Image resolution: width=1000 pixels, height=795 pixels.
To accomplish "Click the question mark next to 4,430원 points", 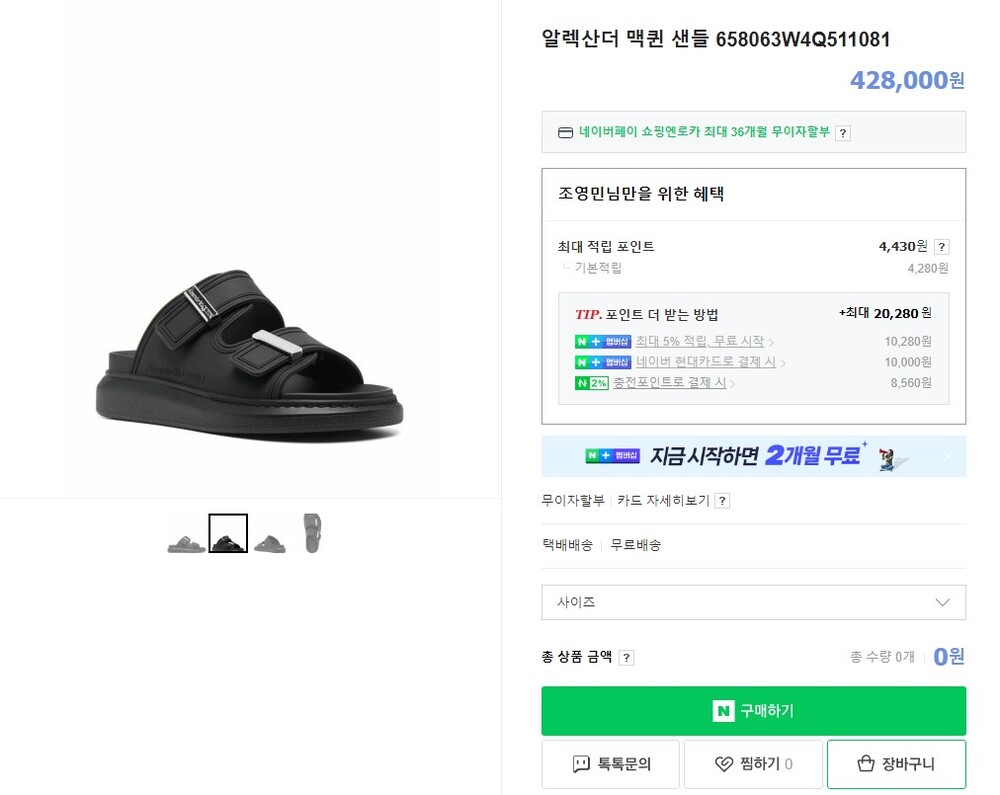I will (x=941, y=247).
